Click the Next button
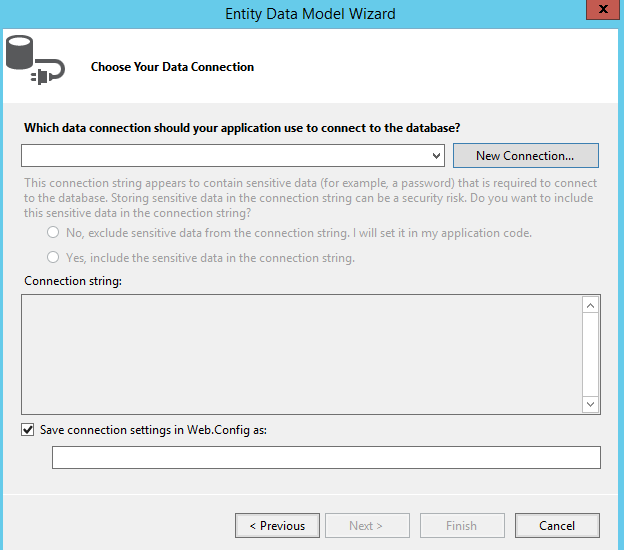This screenshot has height=550, width=624. (x=367, y=525)
